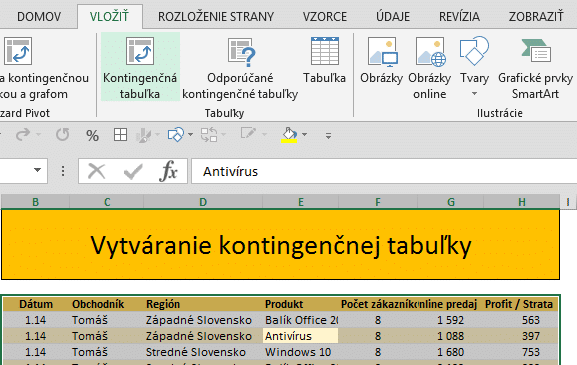
Task: Select the profit cell showing 753
Action: [x=521, y=352]
